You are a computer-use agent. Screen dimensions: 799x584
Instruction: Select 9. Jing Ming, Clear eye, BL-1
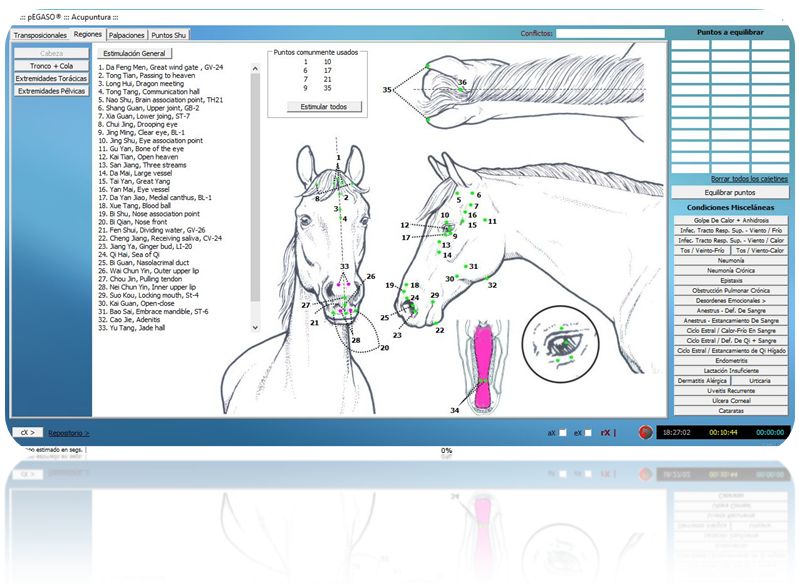(x=142, y=132)
